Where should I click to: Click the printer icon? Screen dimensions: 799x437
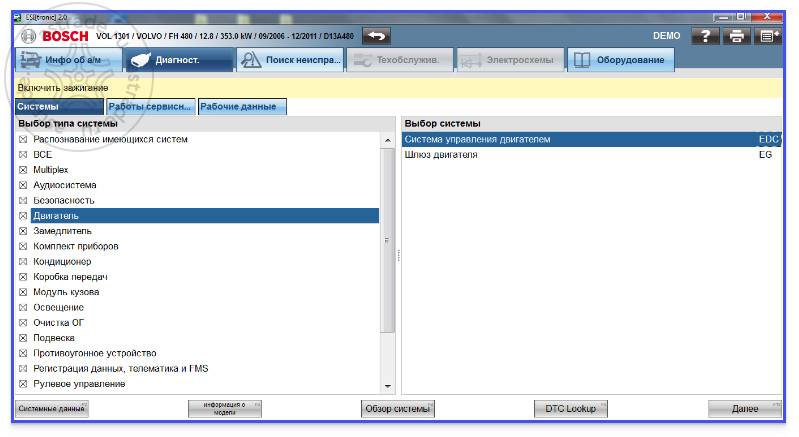coord(736,36)
